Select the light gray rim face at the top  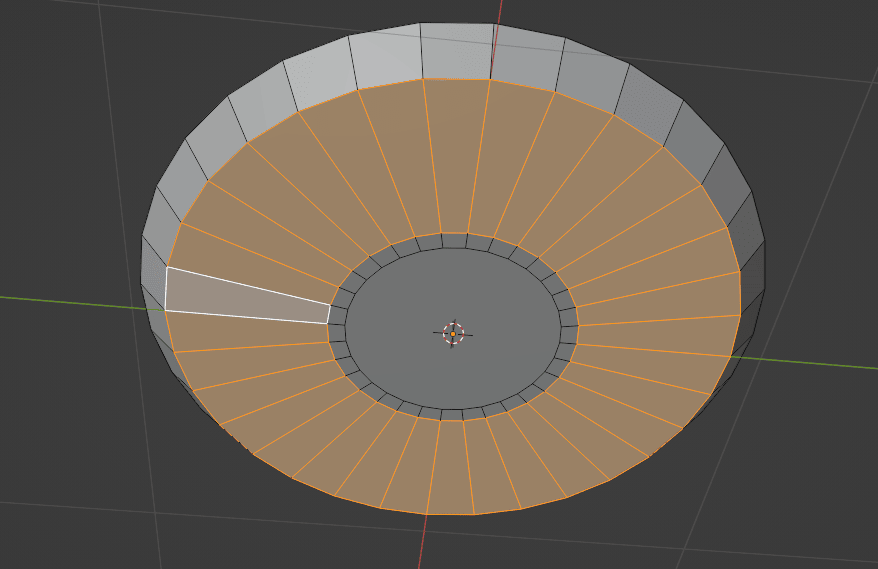(456, 50)
